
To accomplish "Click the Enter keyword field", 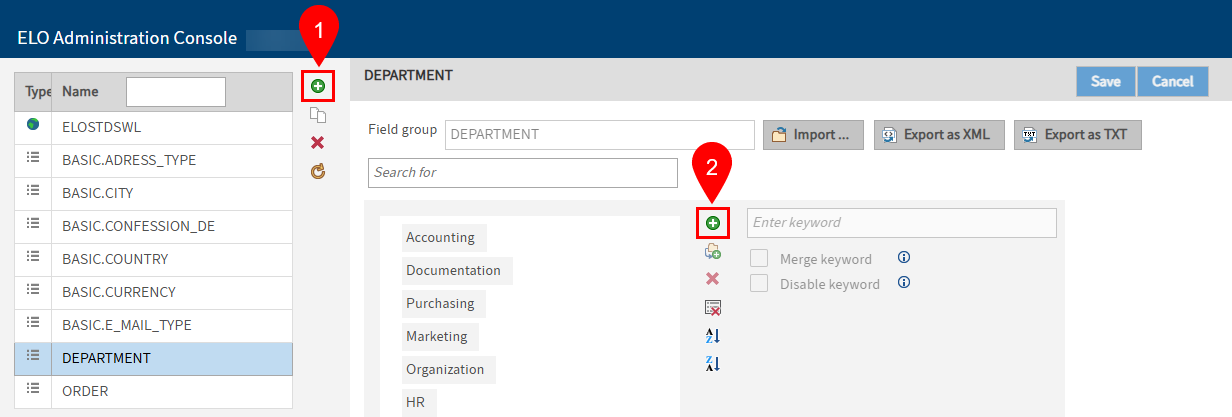I will [902, 222].
